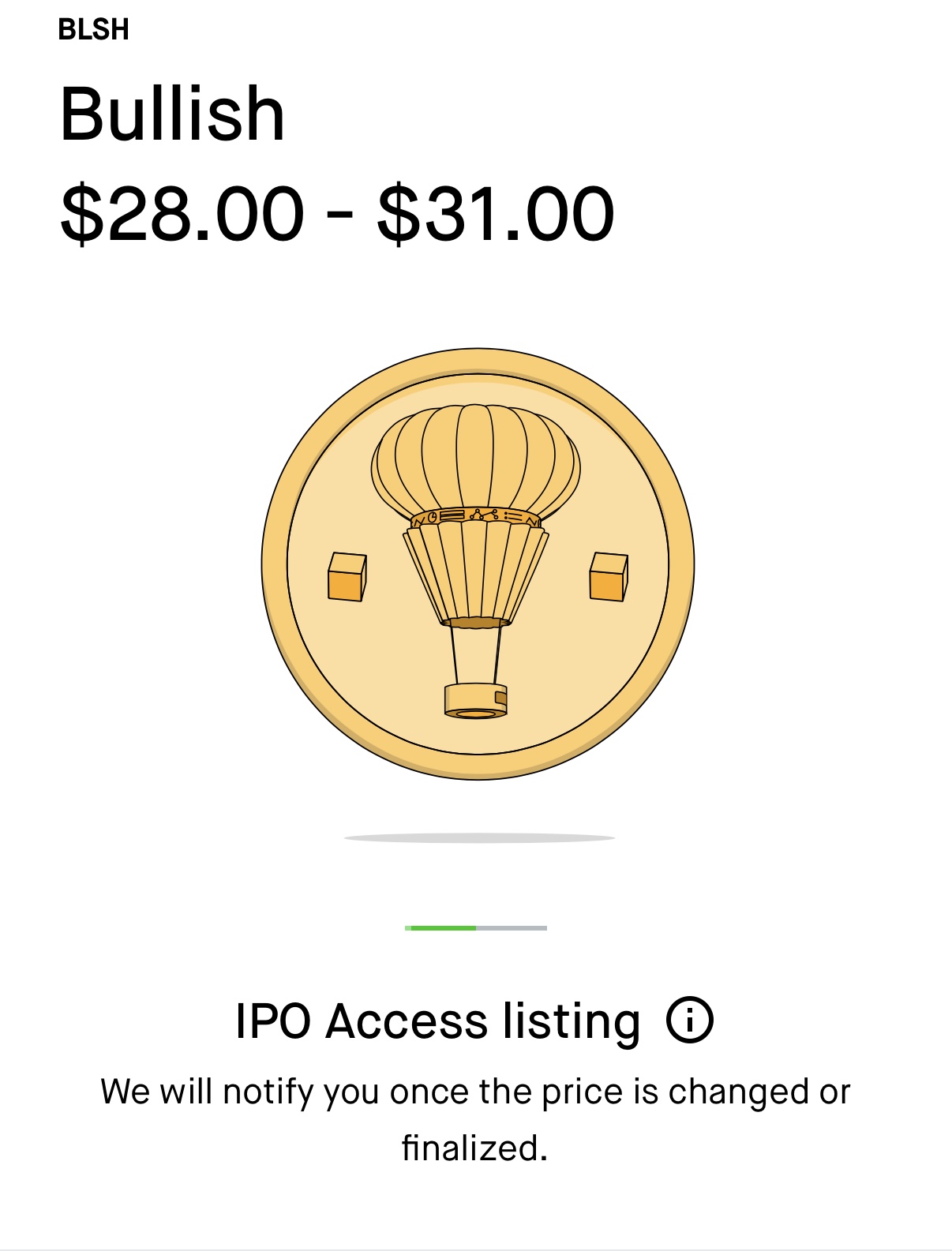Select the gray progress indicator segment
This screenshot has width=952, height=1251.
coord(512,928)
